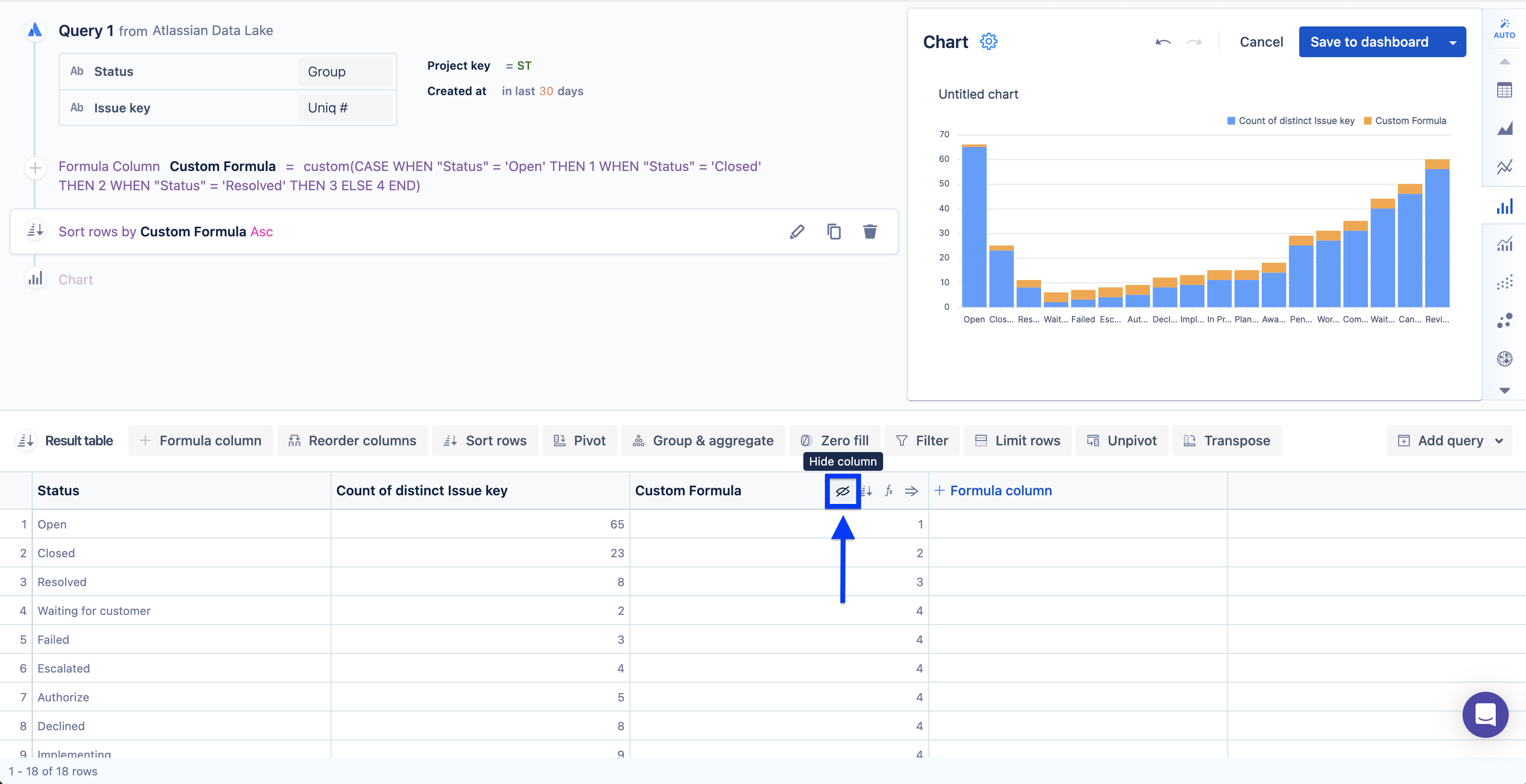Toggle Count of distinct Issue key legend series
Viewport: 1526px width, 784px height.
coord(1290,121)
